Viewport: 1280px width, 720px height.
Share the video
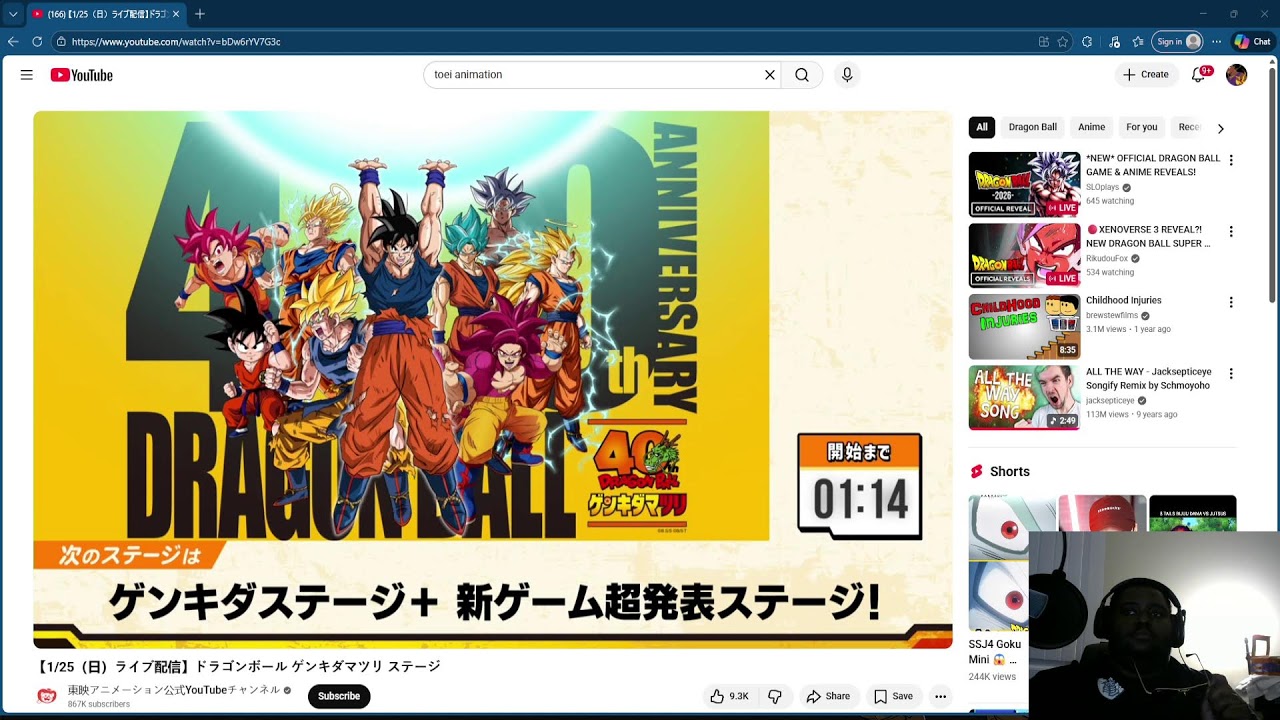tap(828, 696)
